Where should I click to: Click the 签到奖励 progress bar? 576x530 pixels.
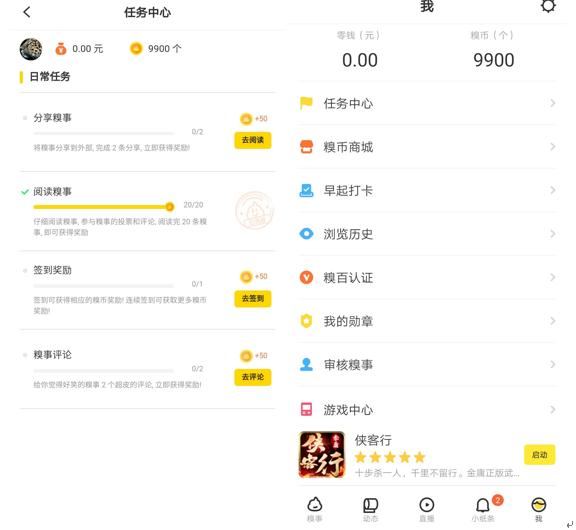click(x=103, y=285)
